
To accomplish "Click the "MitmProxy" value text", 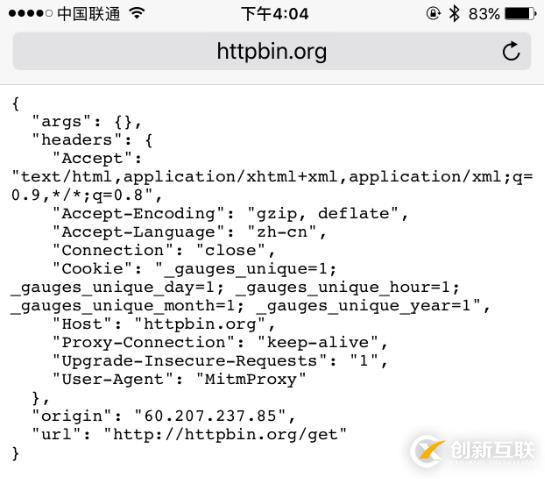I will pos(251,379).
